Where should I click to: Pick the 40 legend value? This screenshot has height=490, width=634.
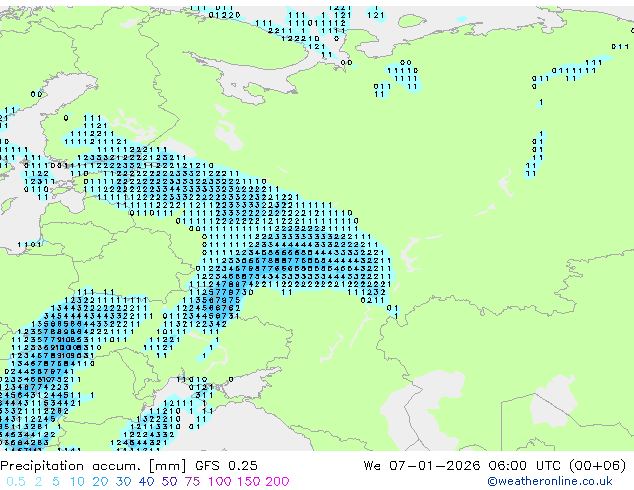point(146,482)
